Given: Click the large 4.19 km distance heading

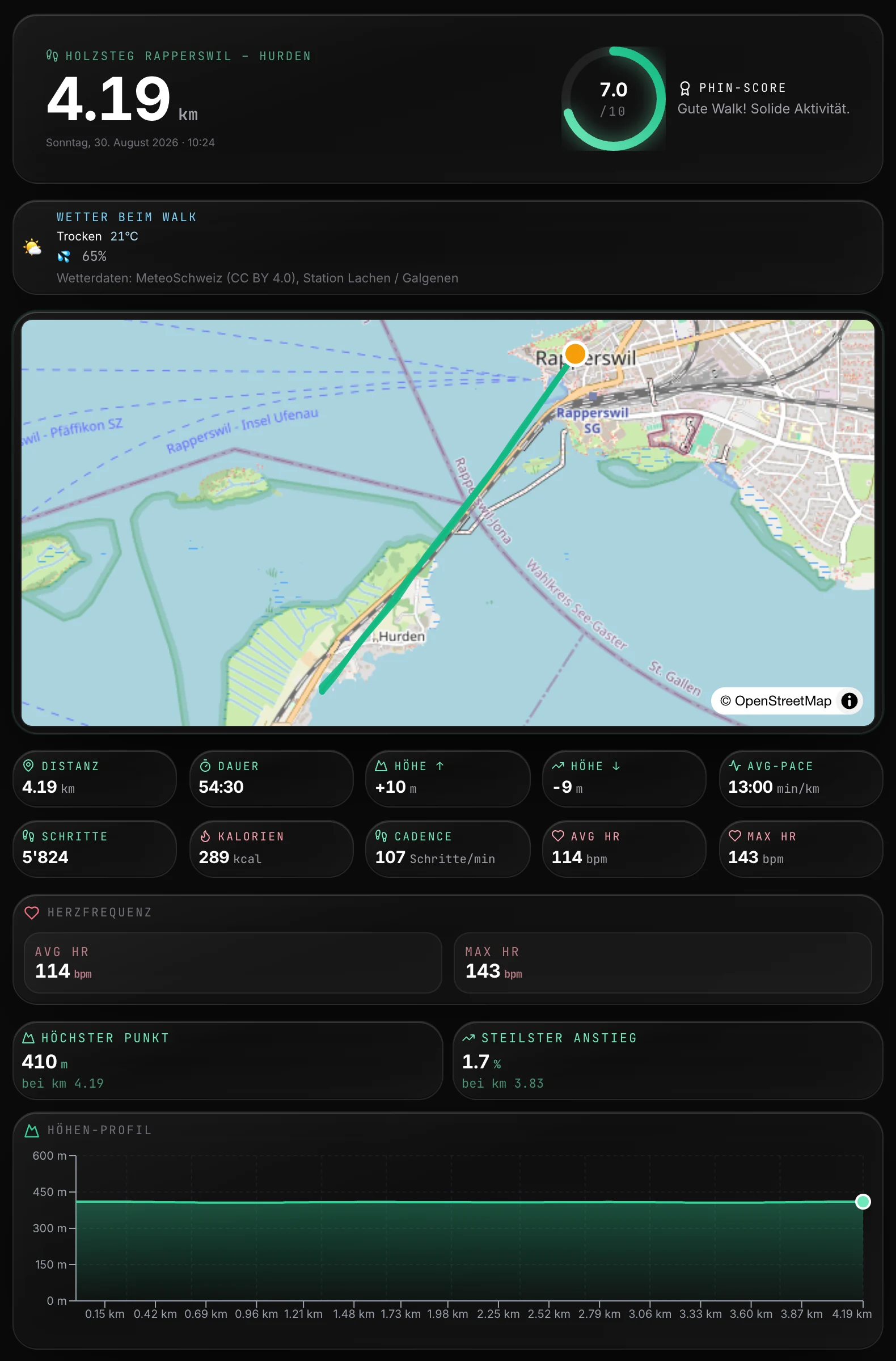Looking at the screenshot, I should (122, 98).
